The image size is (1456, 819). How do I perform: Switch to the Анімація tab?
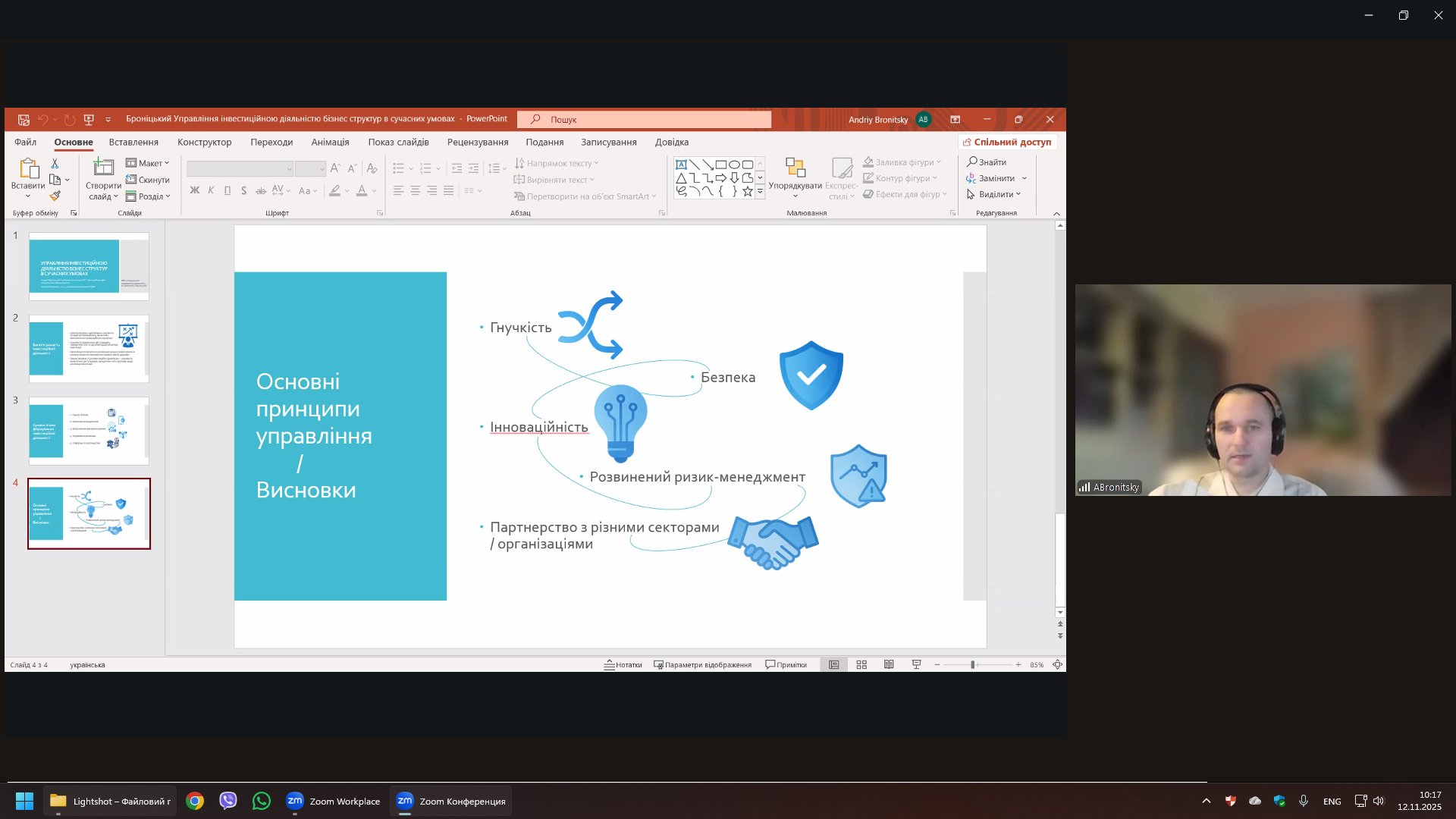click(x=330, y=142)
